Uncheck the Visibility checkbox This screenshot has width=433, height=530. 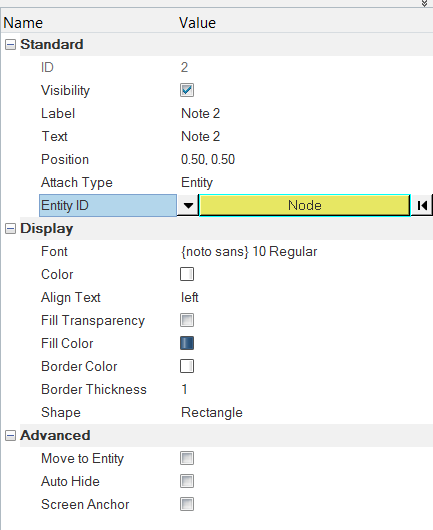pyautogui.click(x=187, y=90)
